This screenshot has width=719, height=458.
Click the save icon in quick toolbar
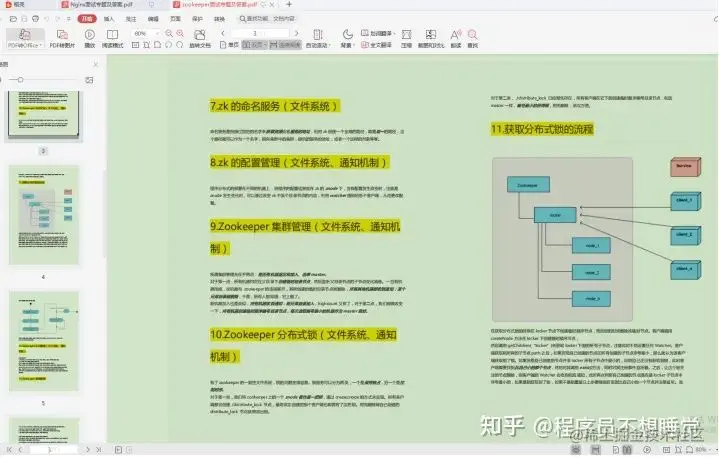click(x=24, y=19)
